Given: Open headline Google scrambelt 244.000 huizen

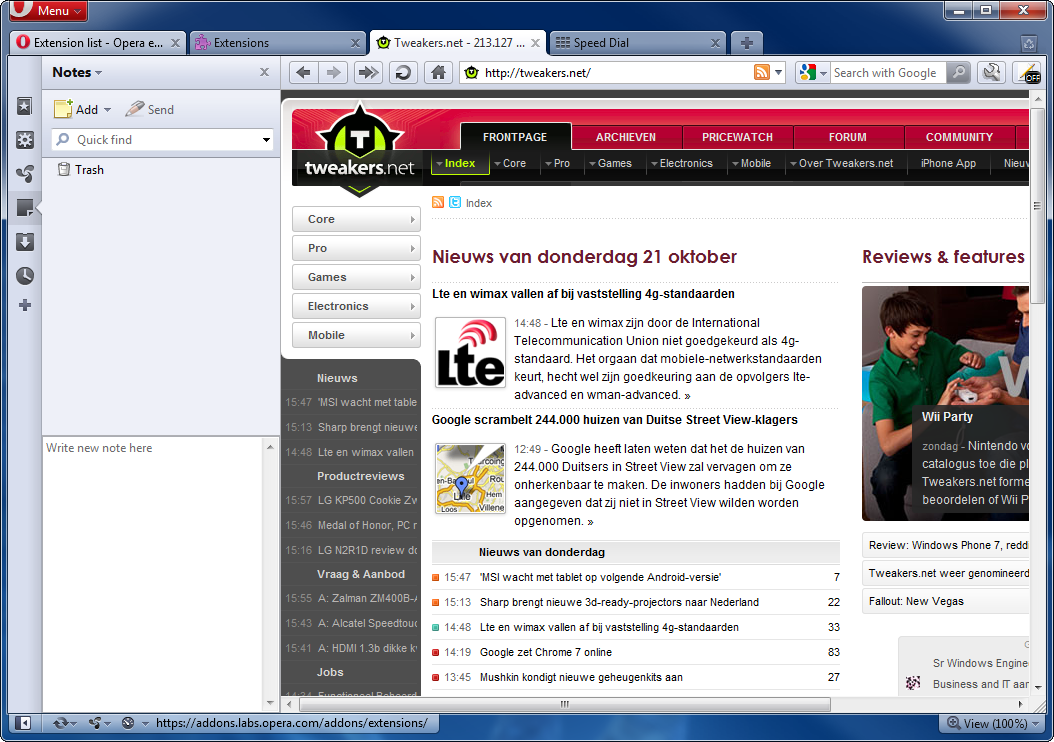Looking at the screenshot, I should click(x=614, y=419).
